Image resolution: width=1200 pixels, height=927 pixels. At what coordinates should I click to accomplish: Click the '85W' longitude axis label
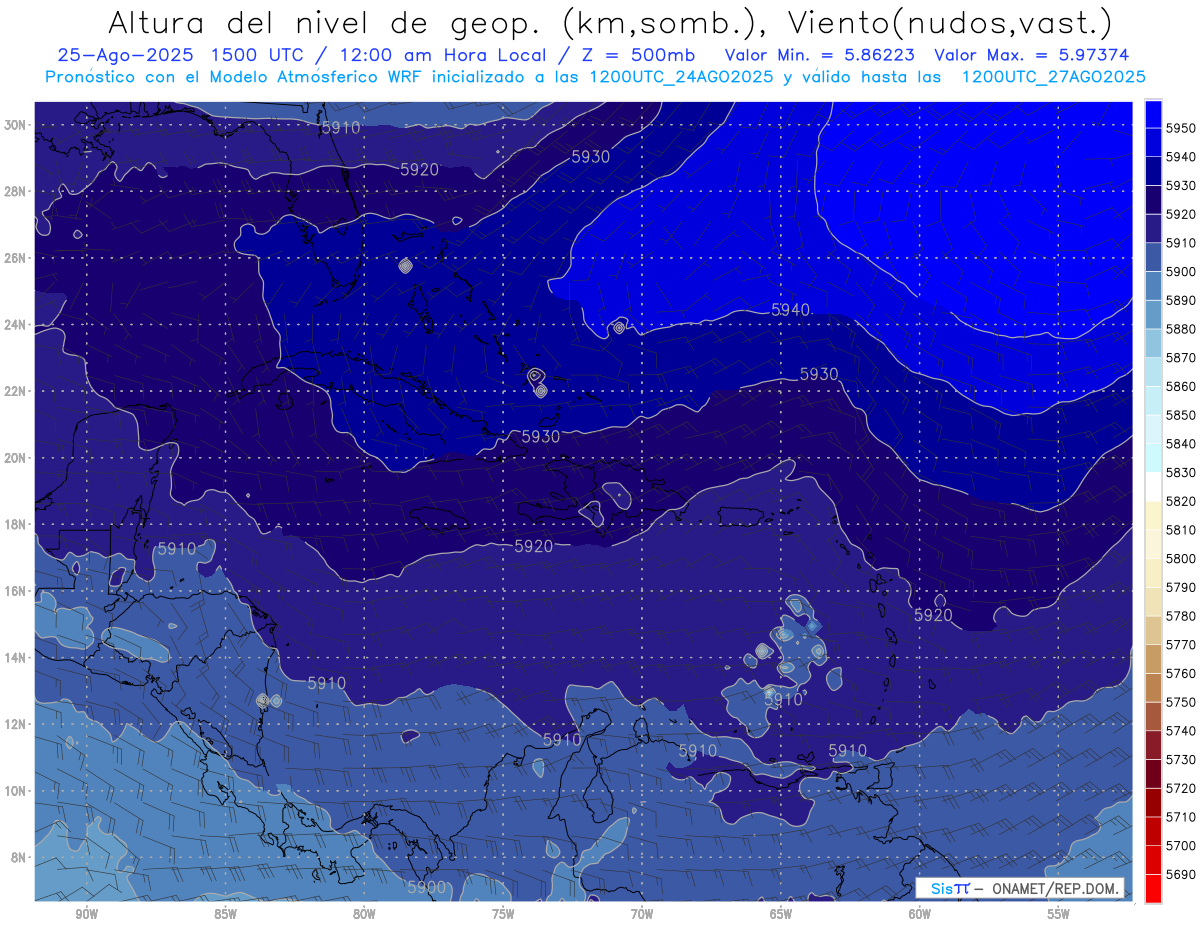[225, 914]
